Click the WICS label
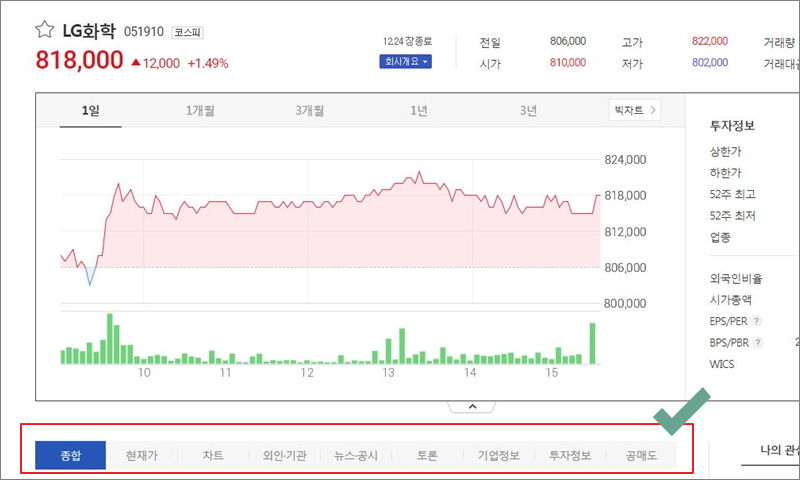Screen dimensions: 800x480 [x=721, y=364]
